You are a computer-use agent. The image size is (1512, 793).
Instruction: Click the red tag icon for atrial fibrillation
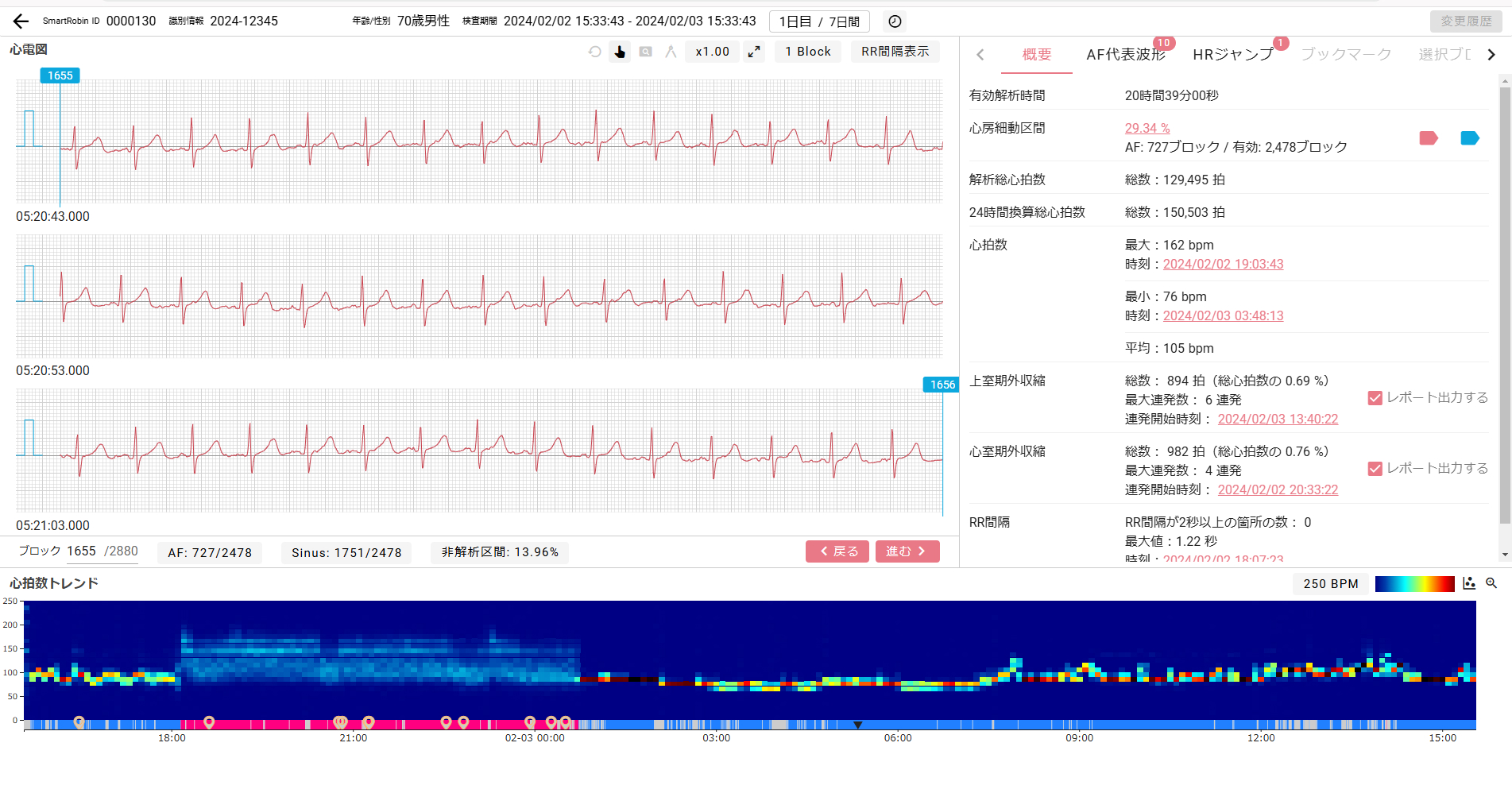(x=1429, y=138)
